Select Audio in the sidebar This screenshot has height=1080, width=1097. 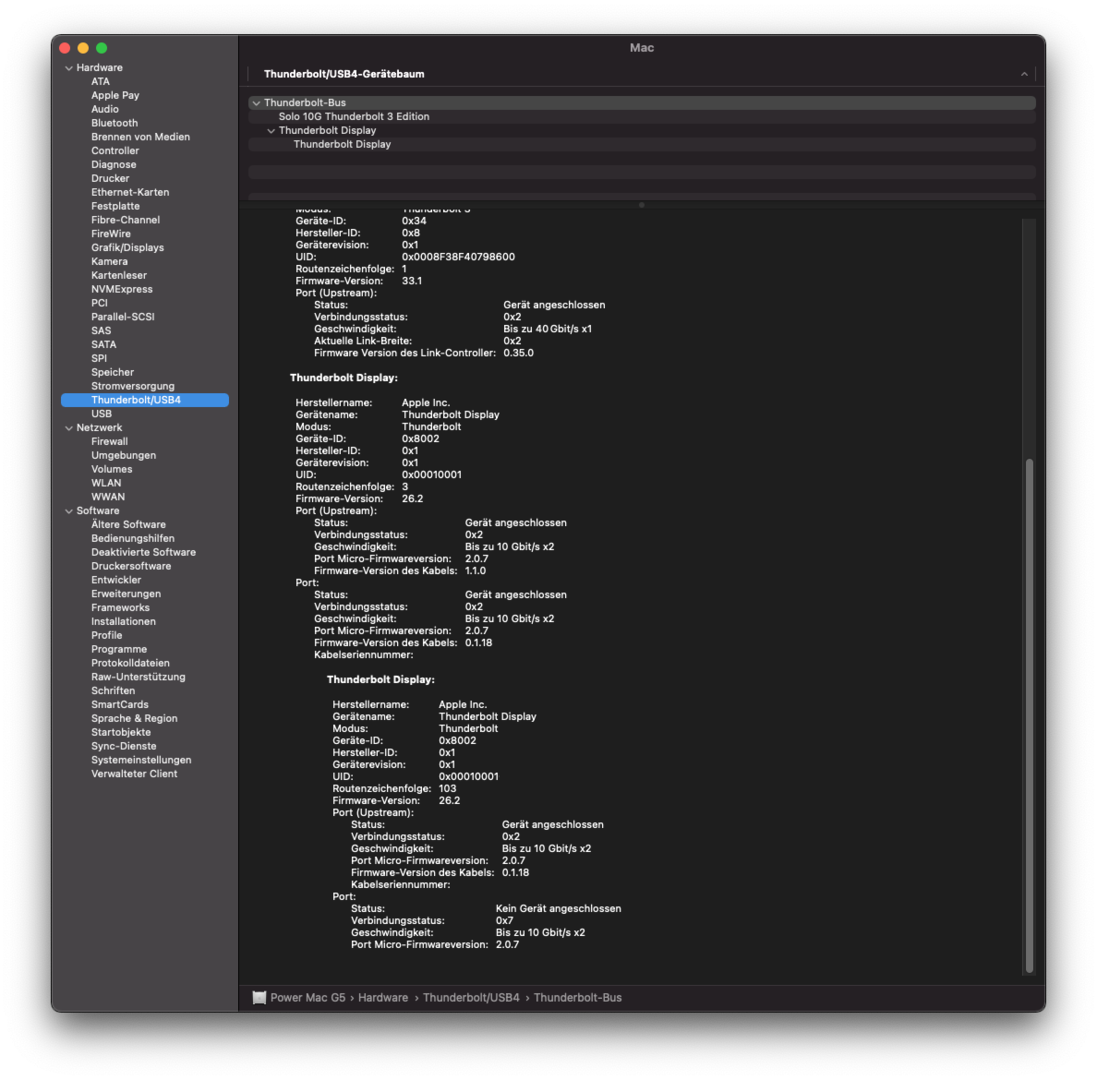point(105,109)
